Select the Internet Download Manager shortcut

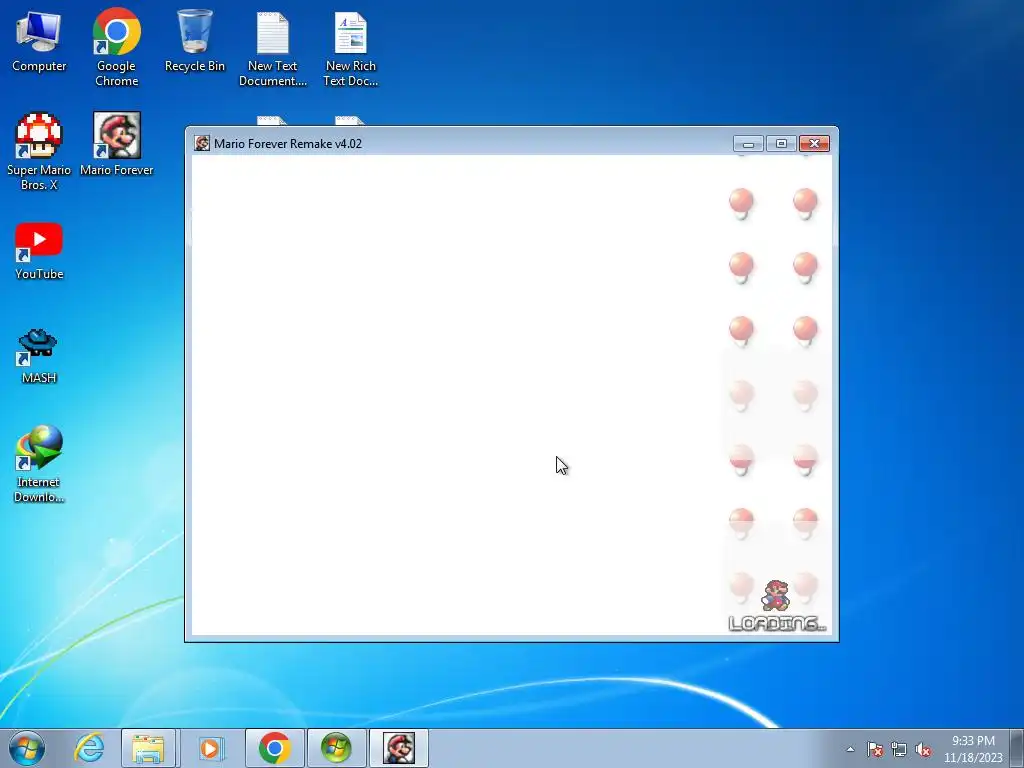39,464
